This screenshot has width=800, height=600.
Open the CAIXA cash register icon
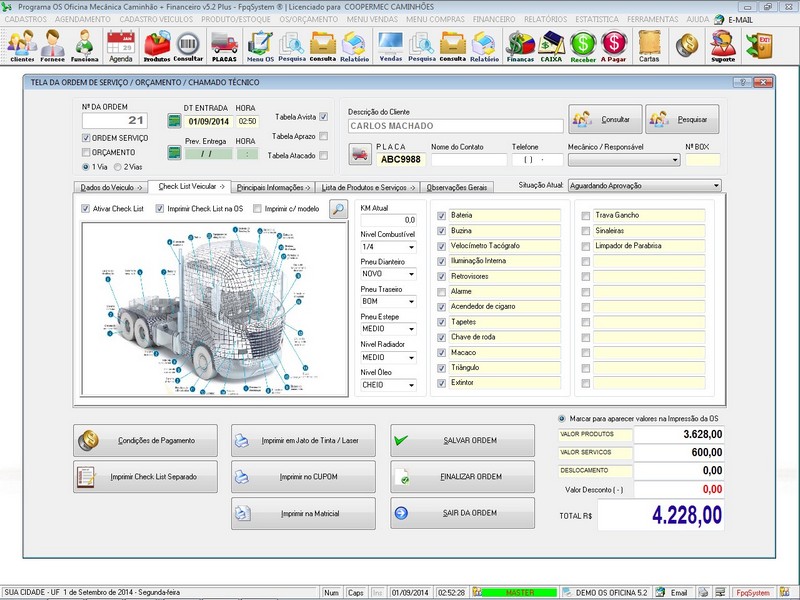click(x=550, y=45)
